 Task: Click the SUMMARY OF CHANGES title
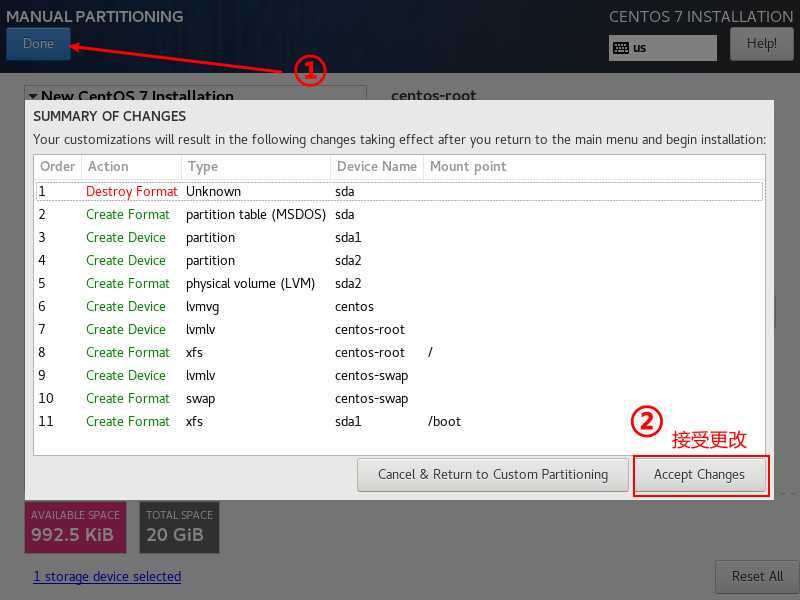[110, 116]
